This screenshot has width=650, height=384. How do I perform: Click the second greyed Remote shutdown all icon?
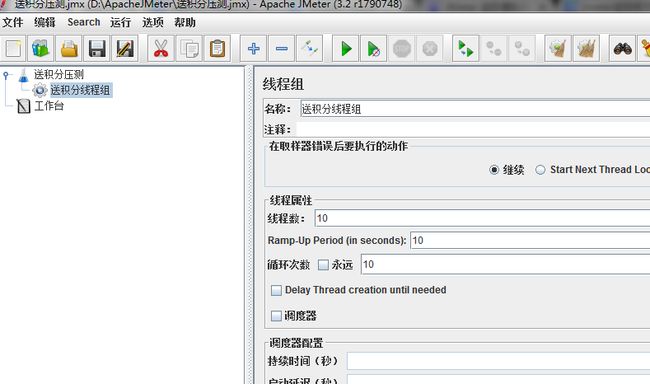click(x=522, y=49)
